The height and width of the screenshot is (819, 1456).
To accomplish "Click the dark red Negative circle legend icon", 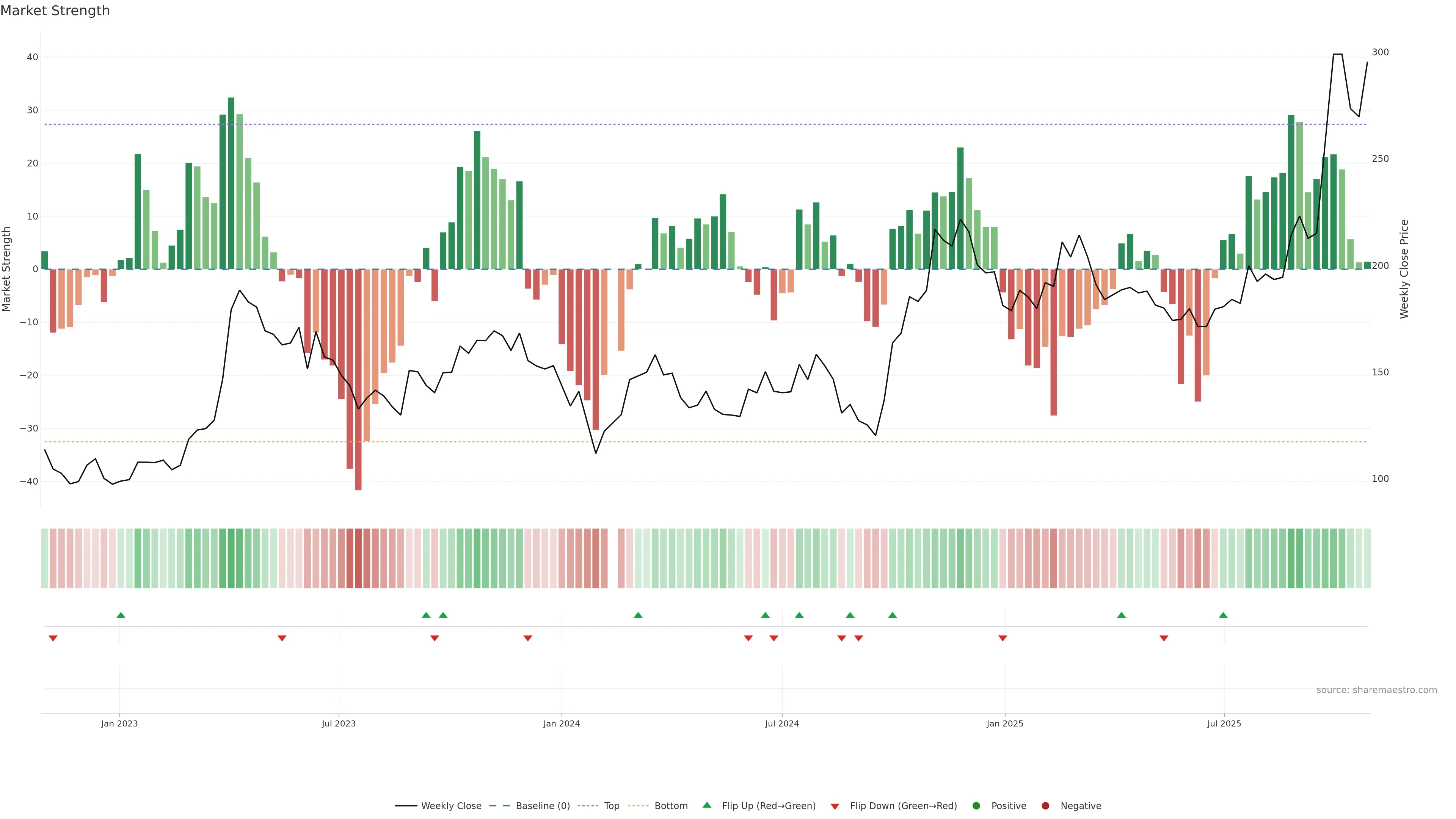I will click(x=1045, y=805).
